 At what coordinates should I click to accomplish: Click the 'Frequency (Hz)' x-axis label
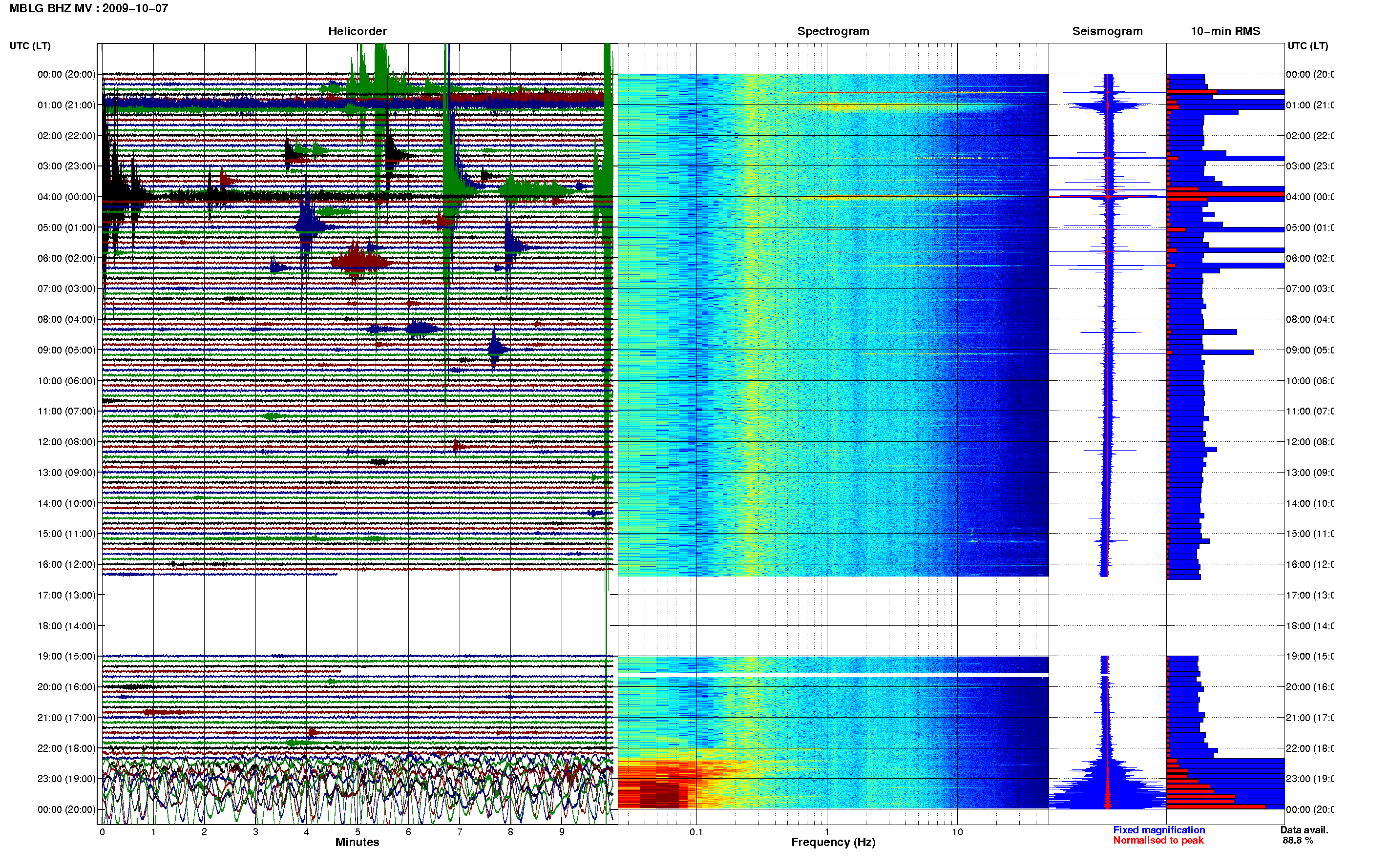[833, 842]
